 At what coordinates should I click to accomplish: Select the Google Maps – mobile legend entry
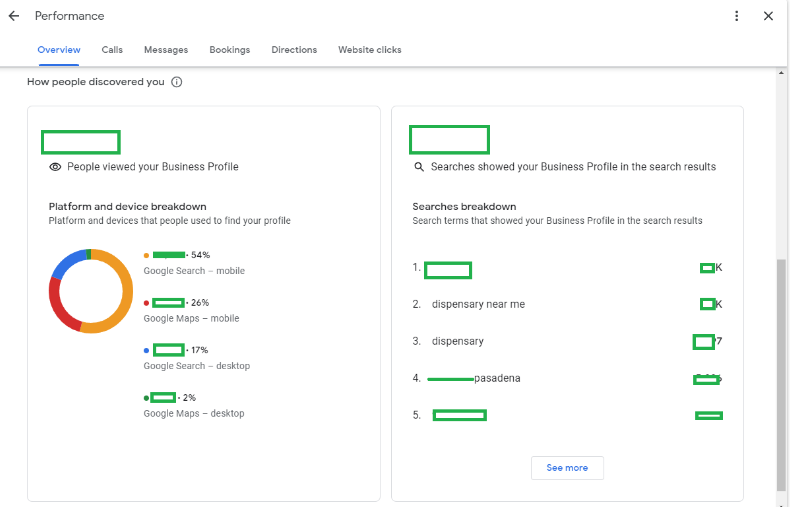click(191, 318)
